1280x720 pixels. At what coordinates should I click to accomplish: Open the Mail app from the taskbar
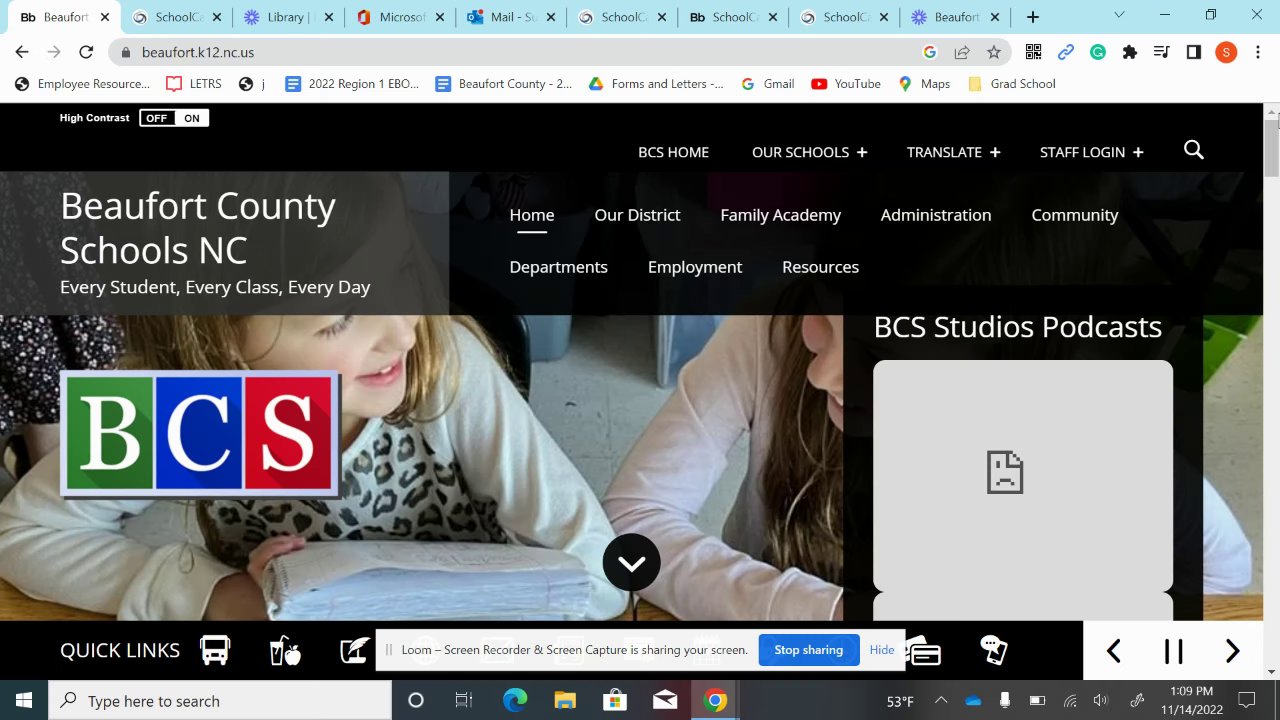click(x=665, y=700)
